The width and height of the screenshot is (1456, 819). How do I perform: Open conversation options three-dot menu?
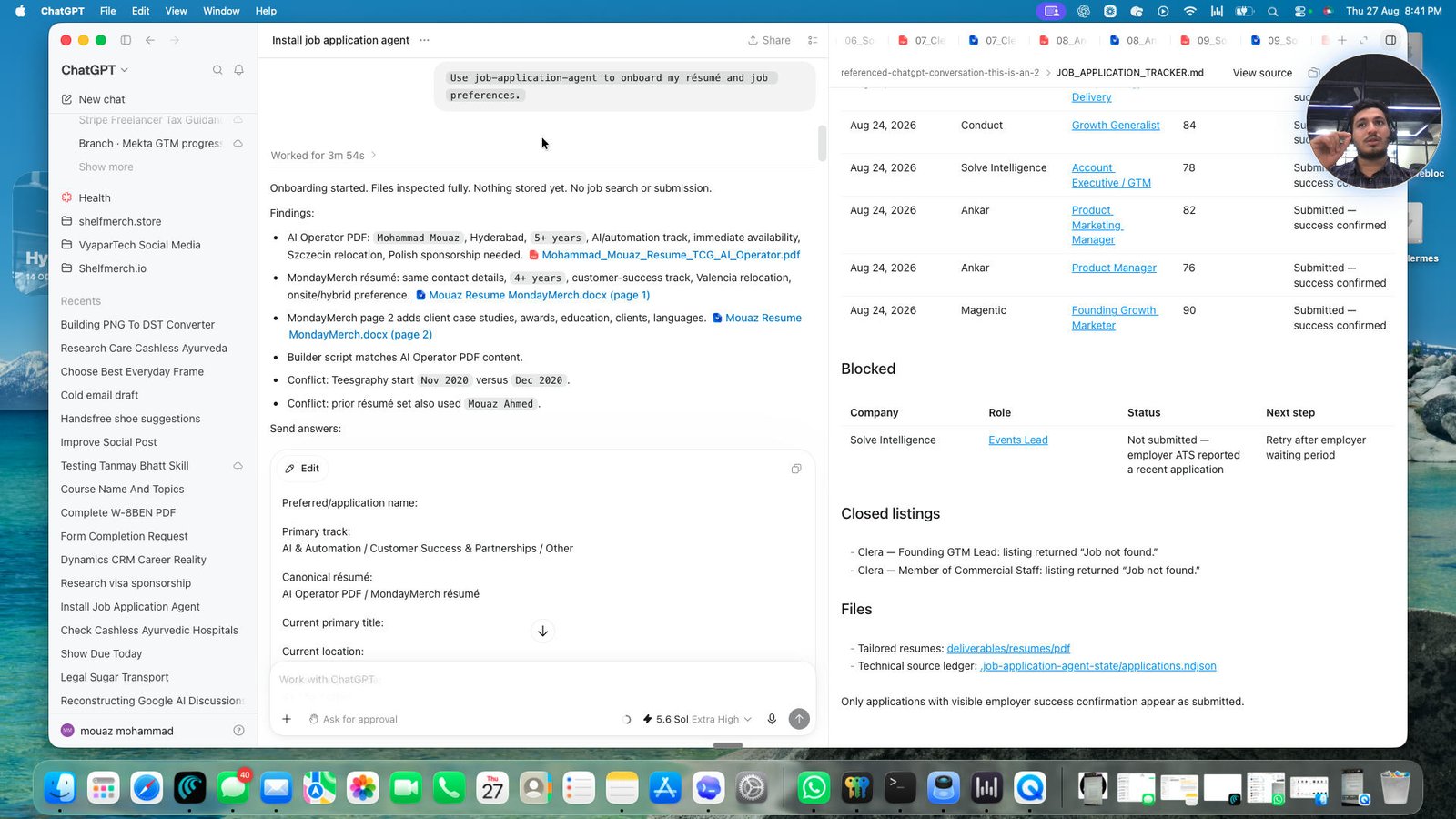(x=424, y=40)
